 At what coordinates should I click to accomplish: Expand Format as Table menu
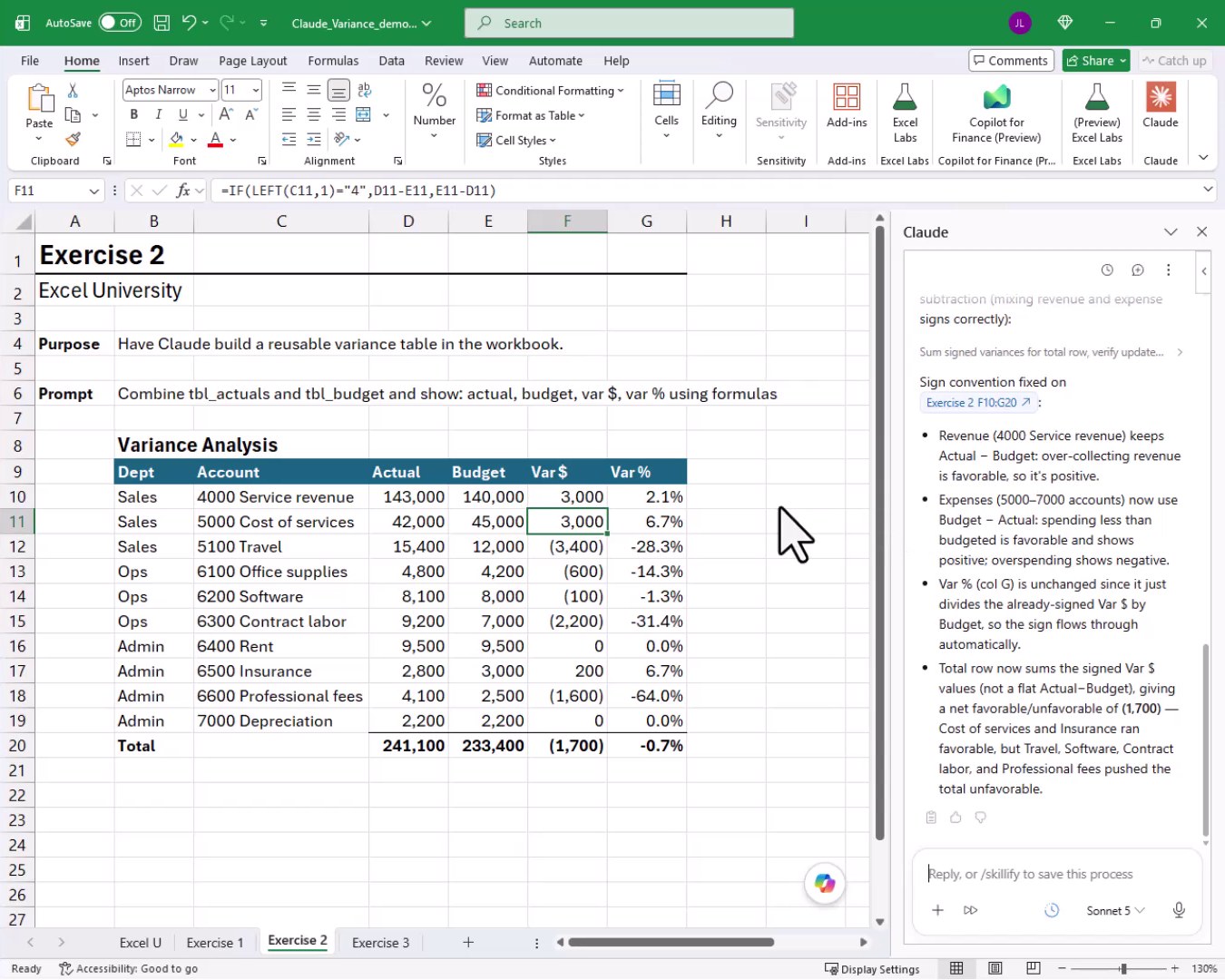click(x=531, y=115)
